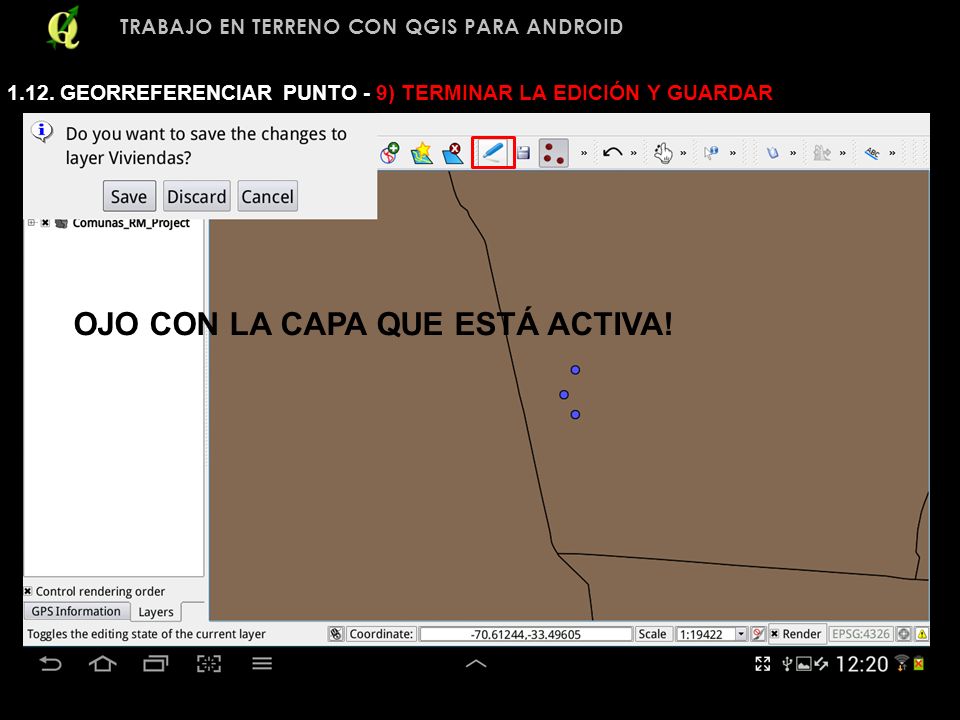Click the stop rendering icon
This screenshot has width=960, height=720.
coord(757,634)
